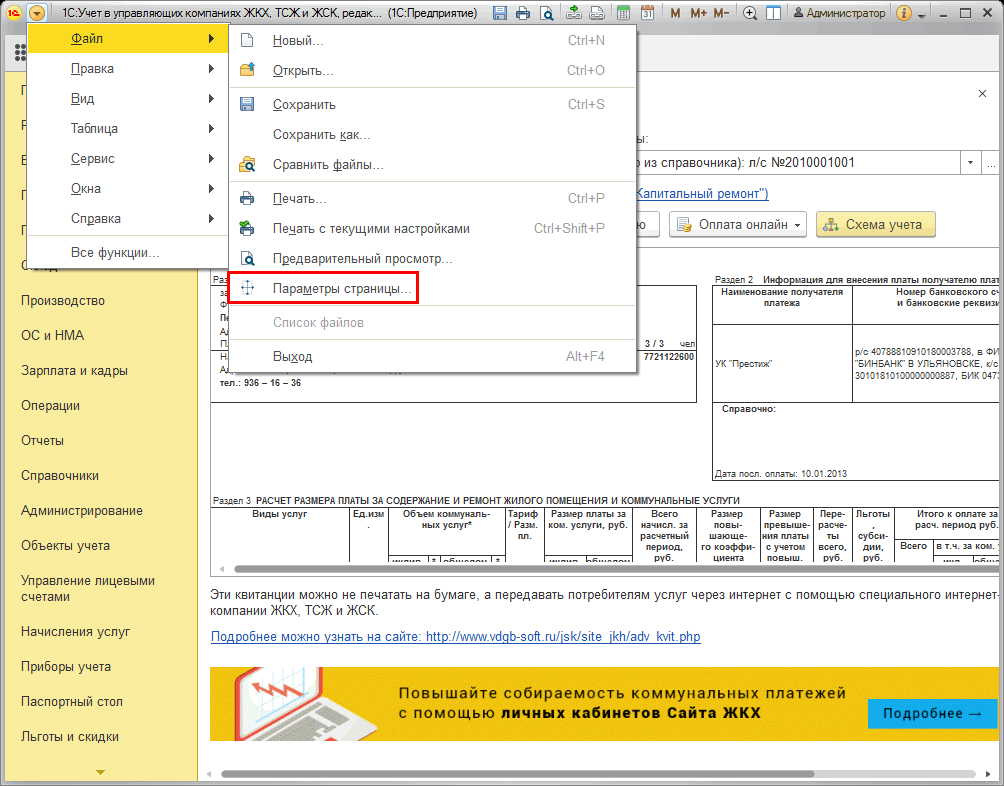Click the yellow info icon in title bar
Image resolution: width=1004 pixels, height=786 pixels.
(x=903, y=13)
